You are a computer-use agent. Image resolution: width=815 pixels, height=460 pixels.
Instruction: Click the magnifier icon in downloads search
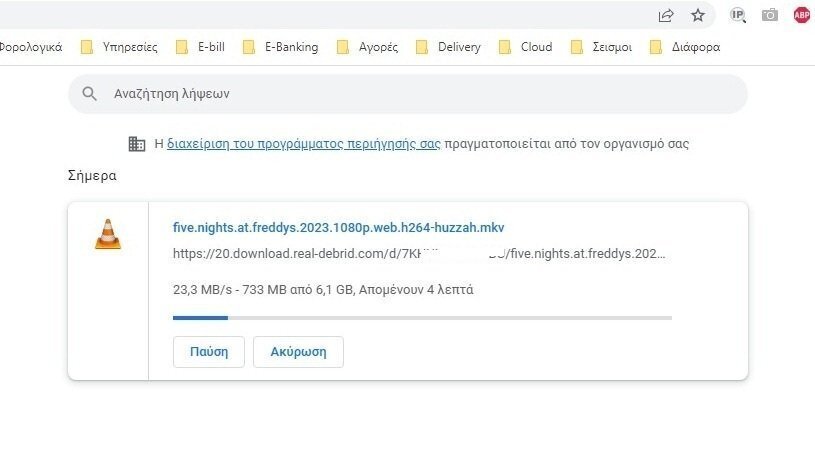89,94
